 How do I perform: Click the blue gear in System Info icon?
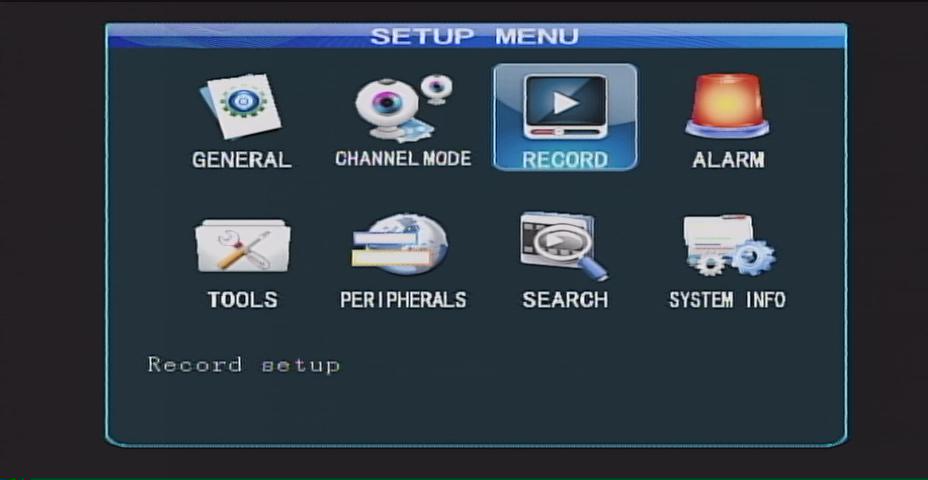pos(751,258)
